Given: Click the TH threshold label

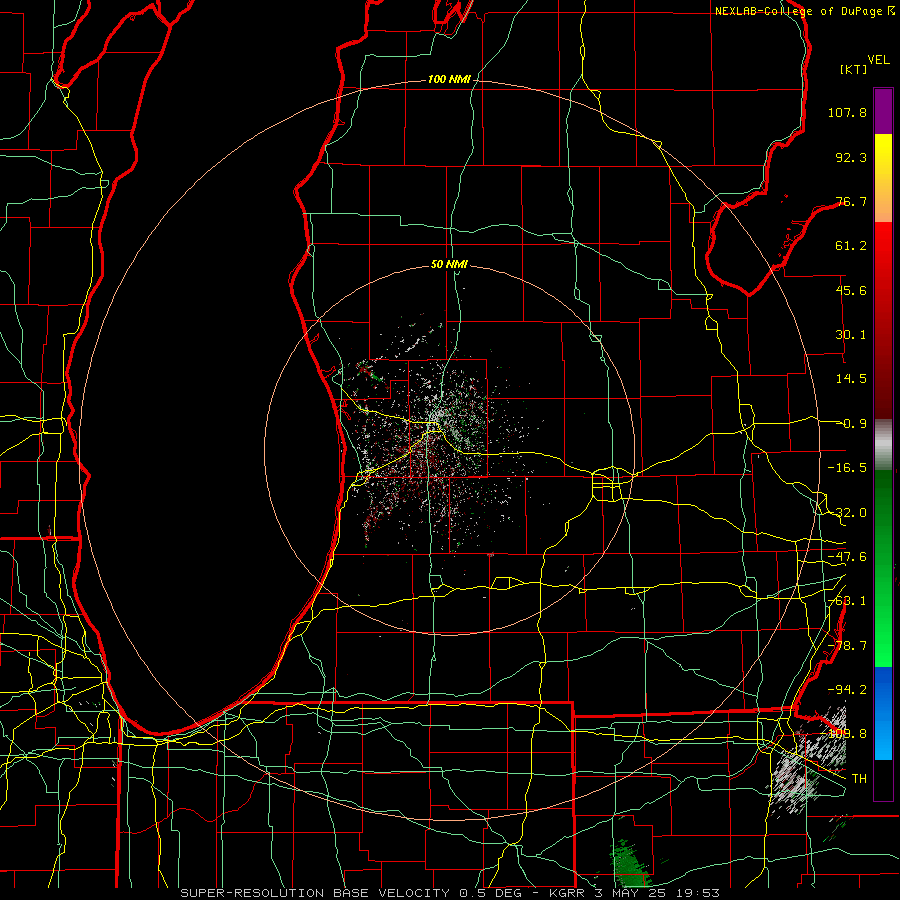Looking at the screenshot, I should 859,779.
